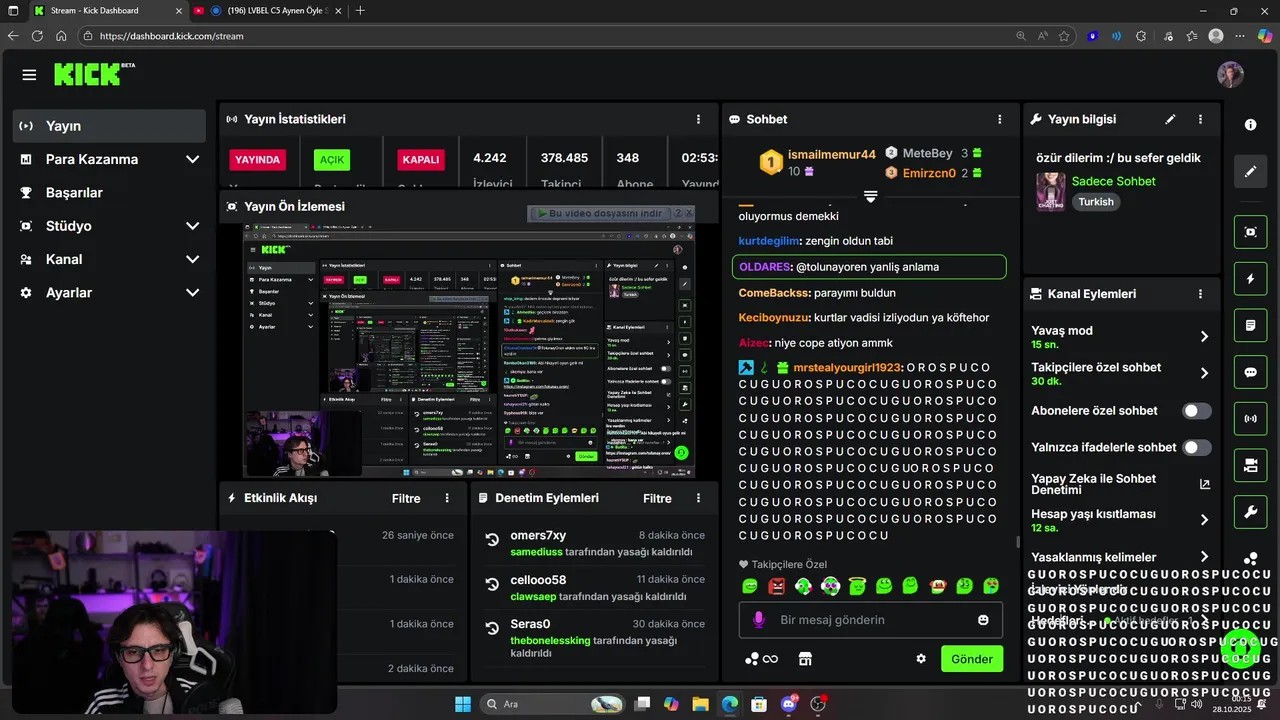Screen dimensions: 1280x720
Task: Expand the Ayarlar sidebar section
Action: pos(192,293)
